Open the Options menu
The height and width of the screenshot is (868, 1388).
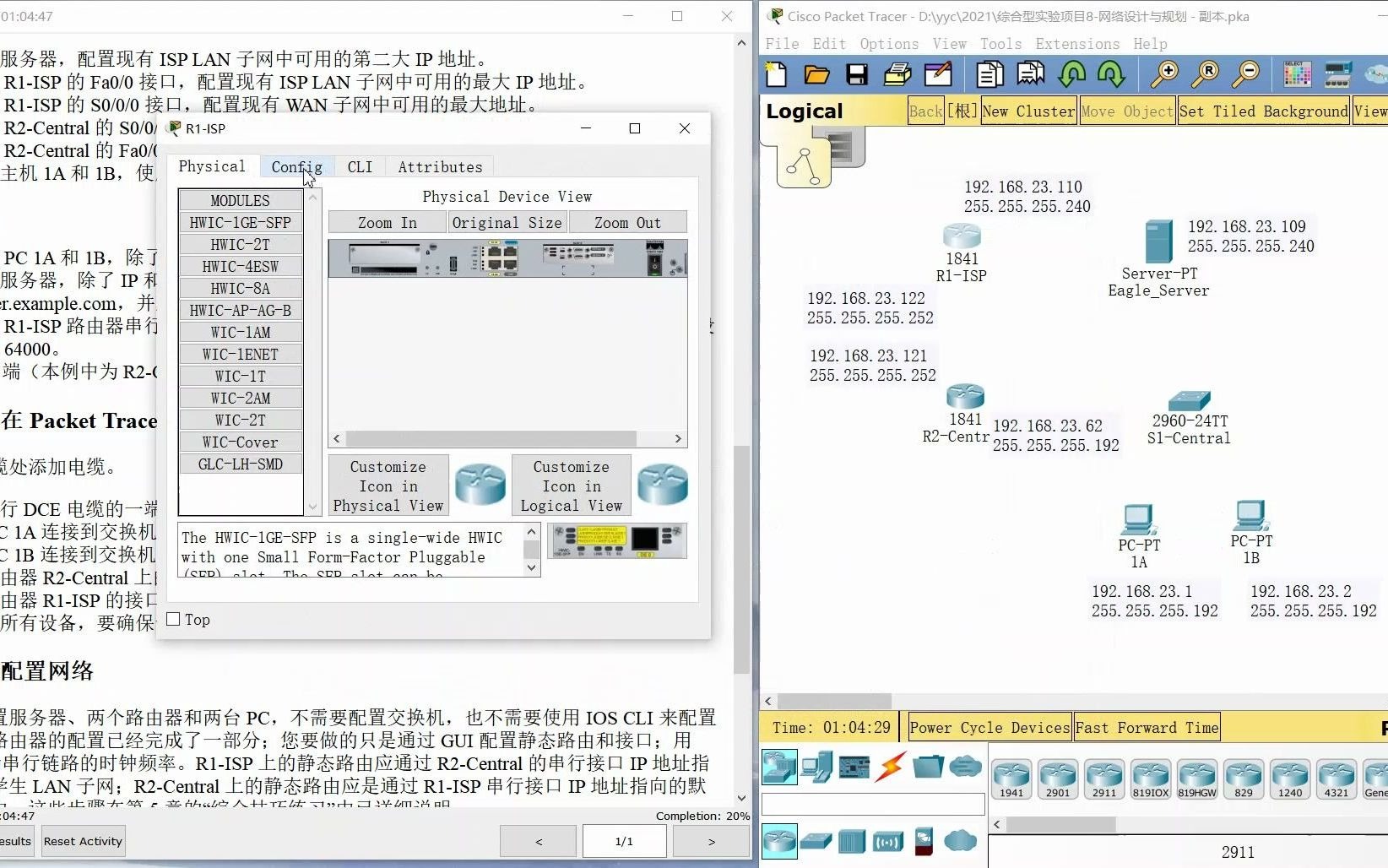pos(889,43)
